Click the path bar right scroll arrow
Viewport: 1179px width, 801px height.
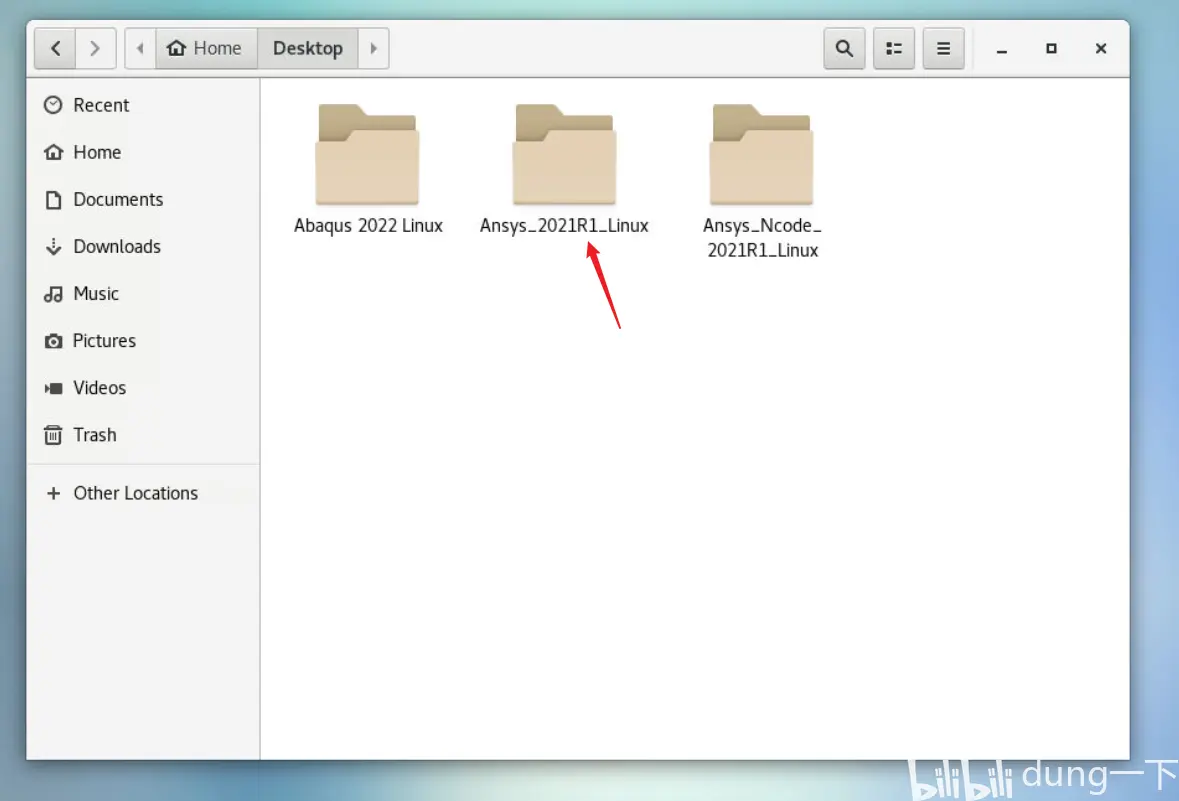click(x=374, y=48)
